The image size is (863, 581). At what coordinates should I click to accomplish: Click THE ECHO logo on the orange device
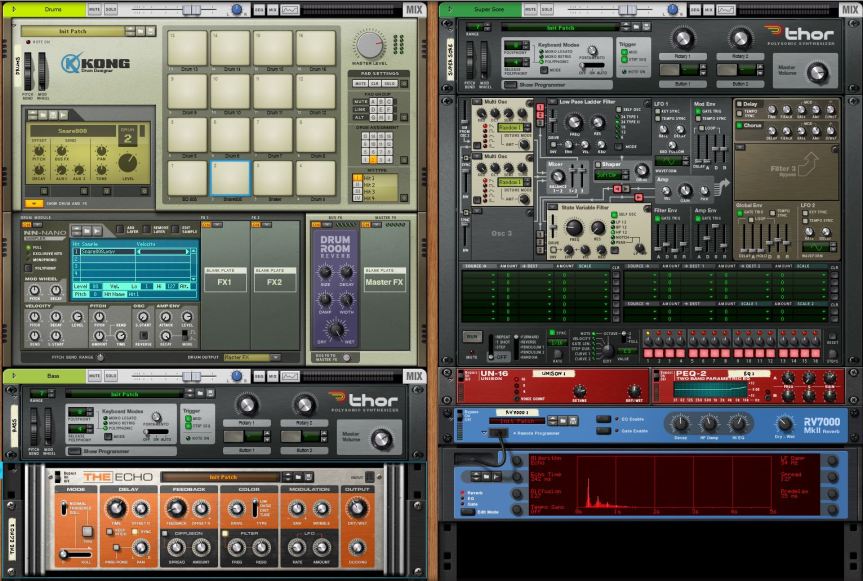point(117,474)
